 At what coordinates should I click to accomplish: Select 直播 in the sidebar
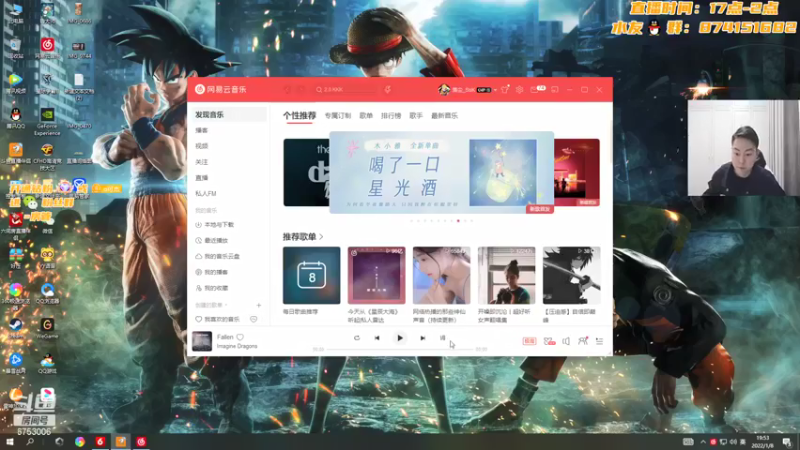[202, 178]
